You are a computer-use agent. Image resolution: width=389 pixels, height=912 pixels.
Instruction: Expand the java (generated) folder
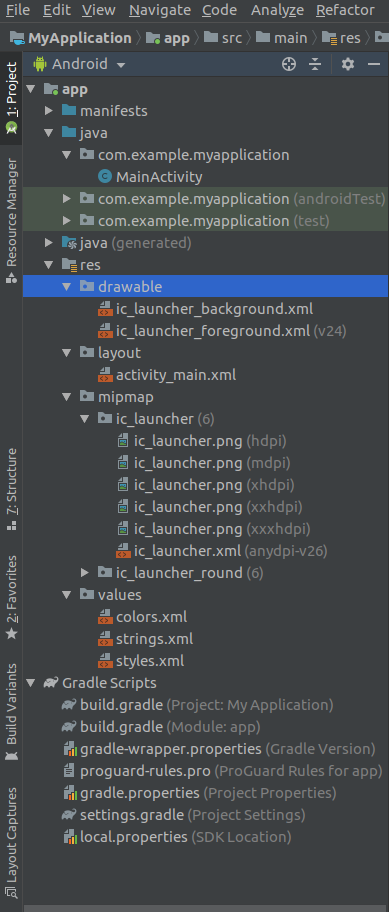point(49,243)
